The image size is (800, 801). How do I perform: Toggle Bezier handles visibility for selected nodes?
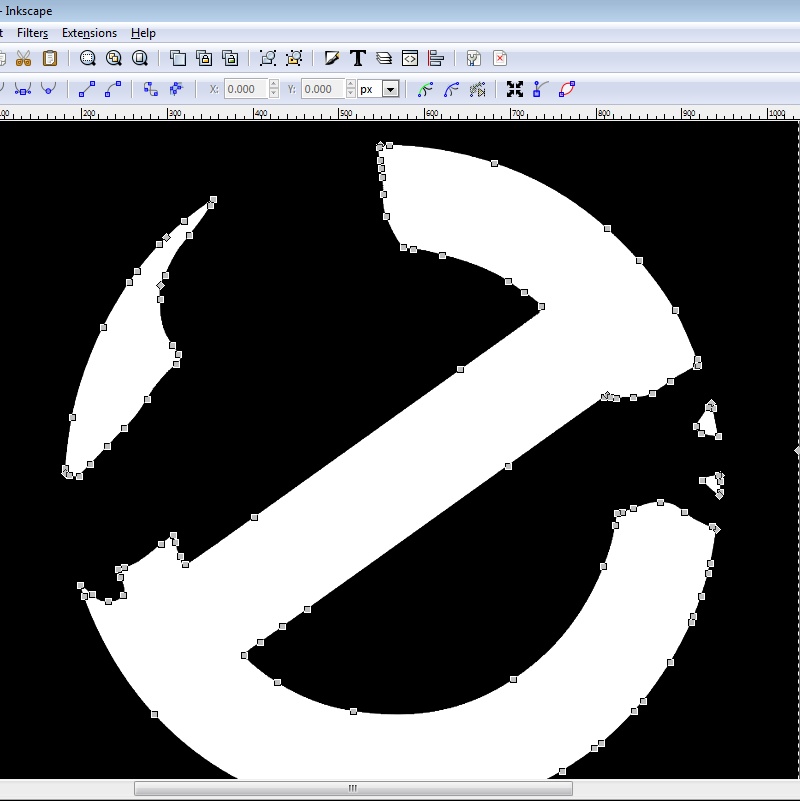537,89
